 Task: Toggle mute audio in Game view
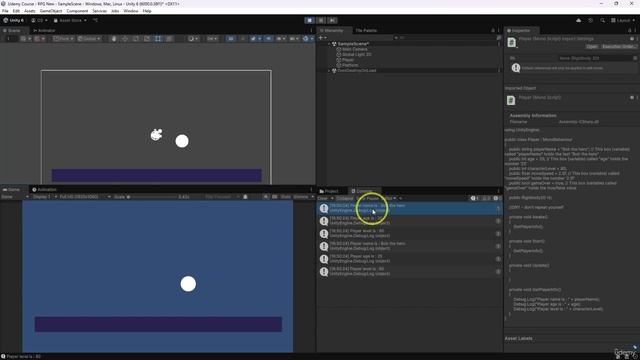[x=266, y=197]
